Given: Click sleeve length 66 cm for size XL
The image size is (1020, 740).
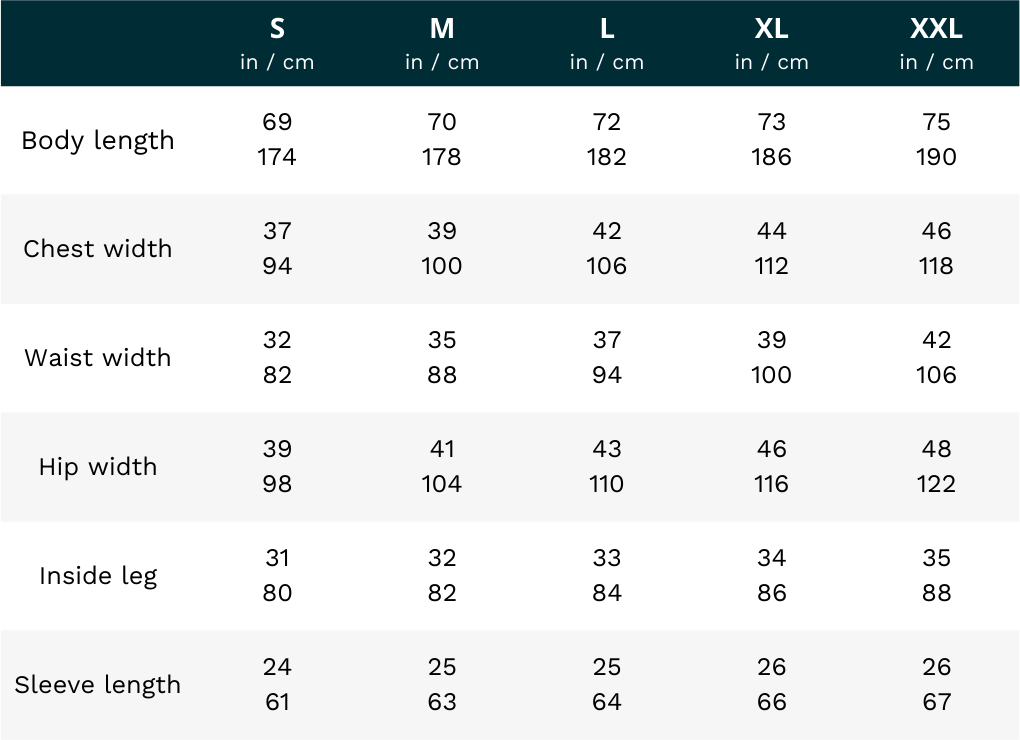Looking at the screenshot, I should 771,702.
